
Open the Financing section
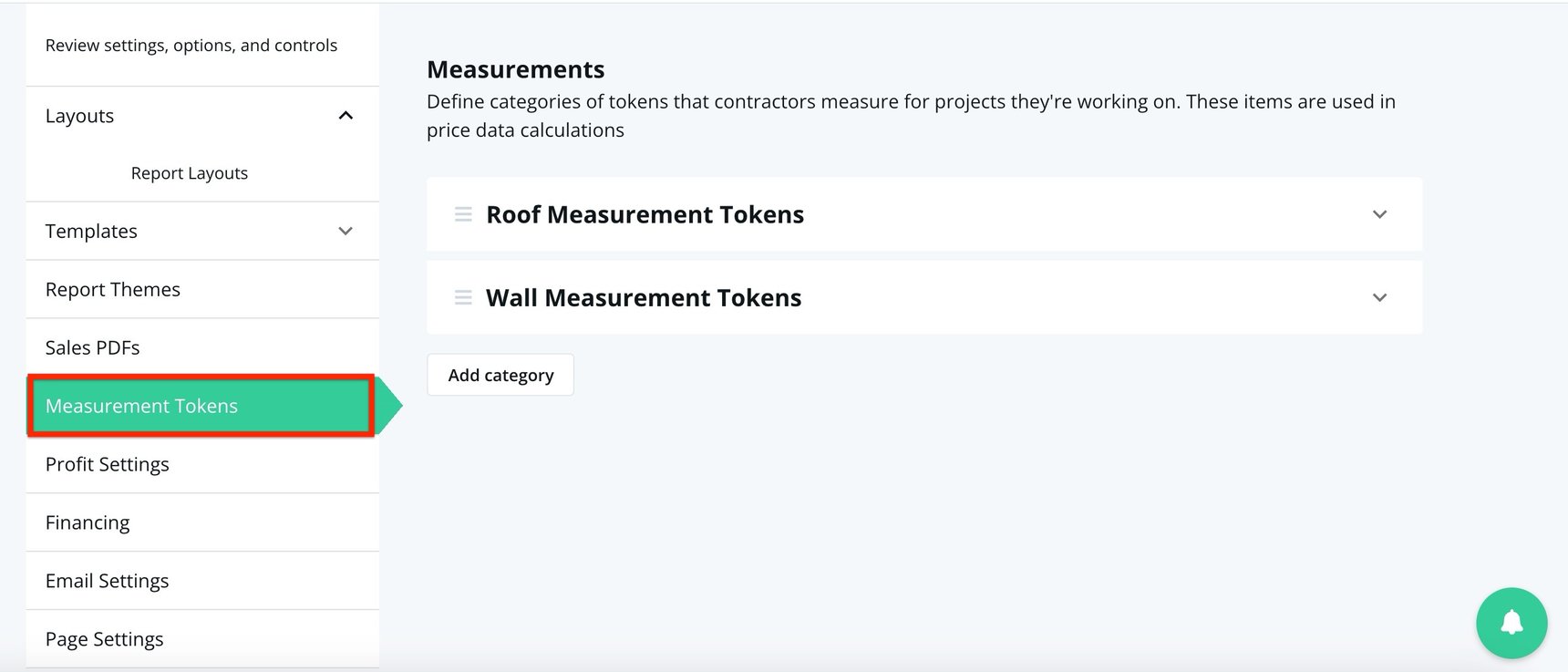(x=88, y=522)
